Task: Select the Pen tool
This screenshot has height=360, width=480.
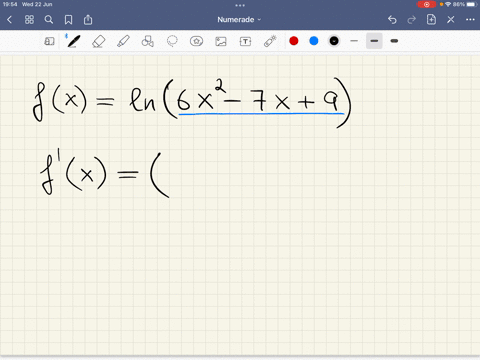Action: pyautogui.click(x=73, y=41)
